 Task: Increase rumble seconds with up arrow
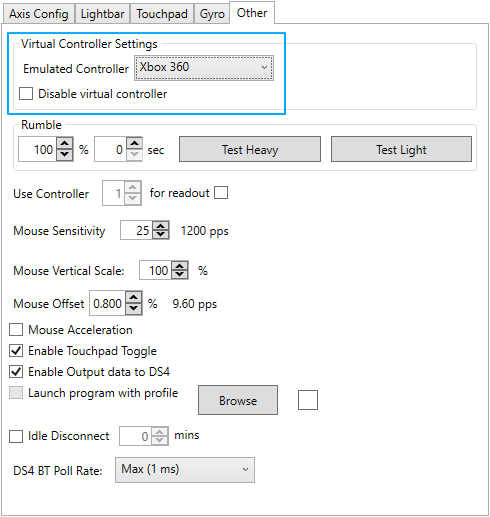(x=134, y=143)
